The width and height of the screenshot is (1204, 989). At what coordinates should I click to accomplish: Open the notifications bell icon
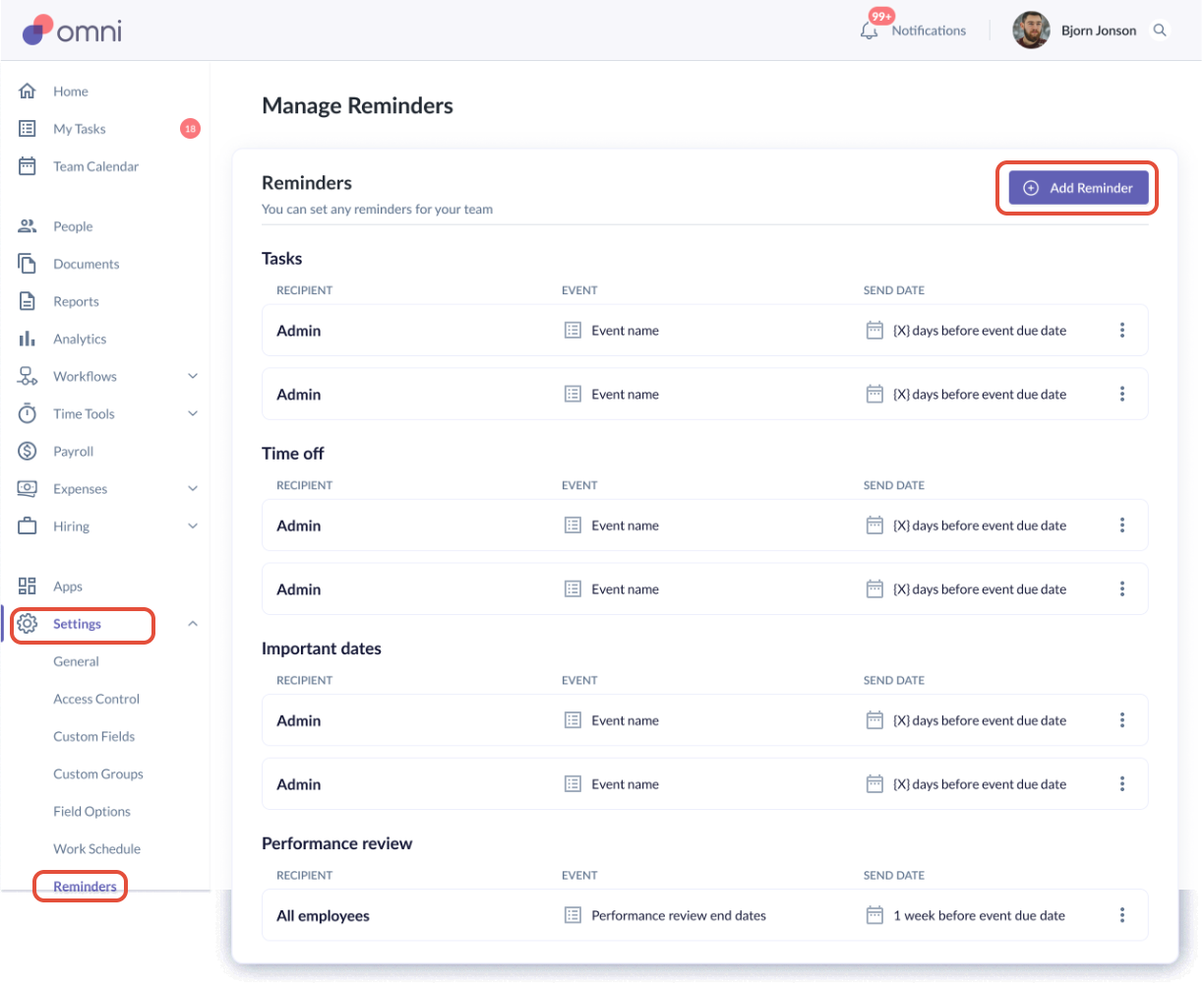tap(869, 31)
